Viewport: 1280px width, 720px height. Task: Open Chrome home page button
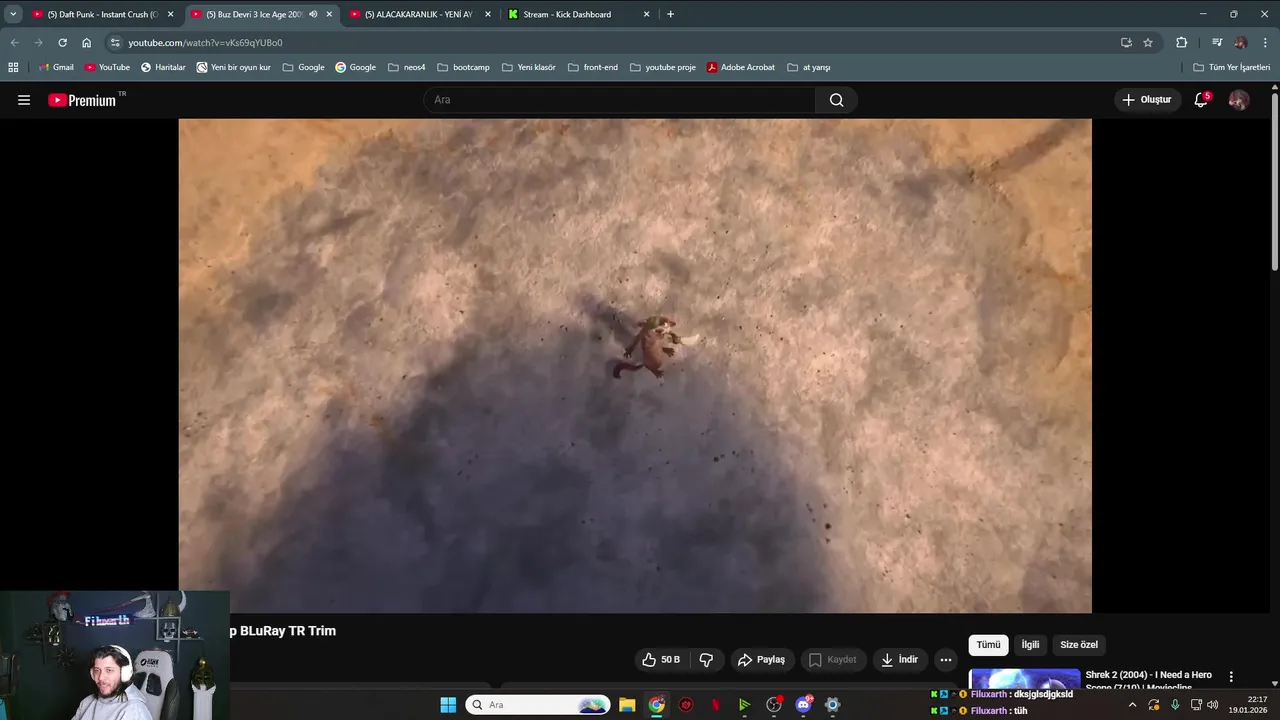tap(86, 43)
